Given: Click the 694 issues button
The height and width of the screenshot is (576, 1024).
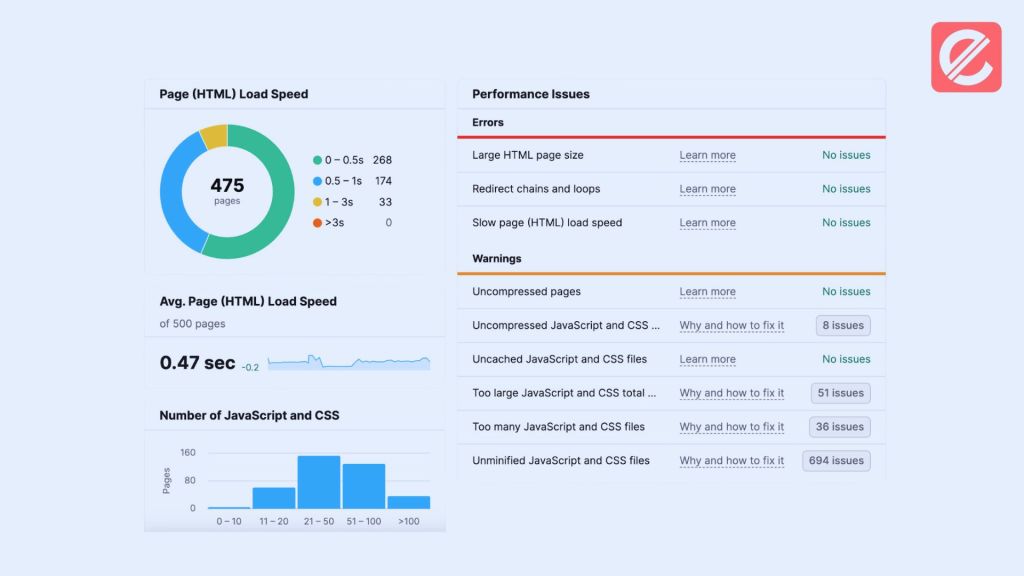Looking at the screenshot, I should point(836,460).
